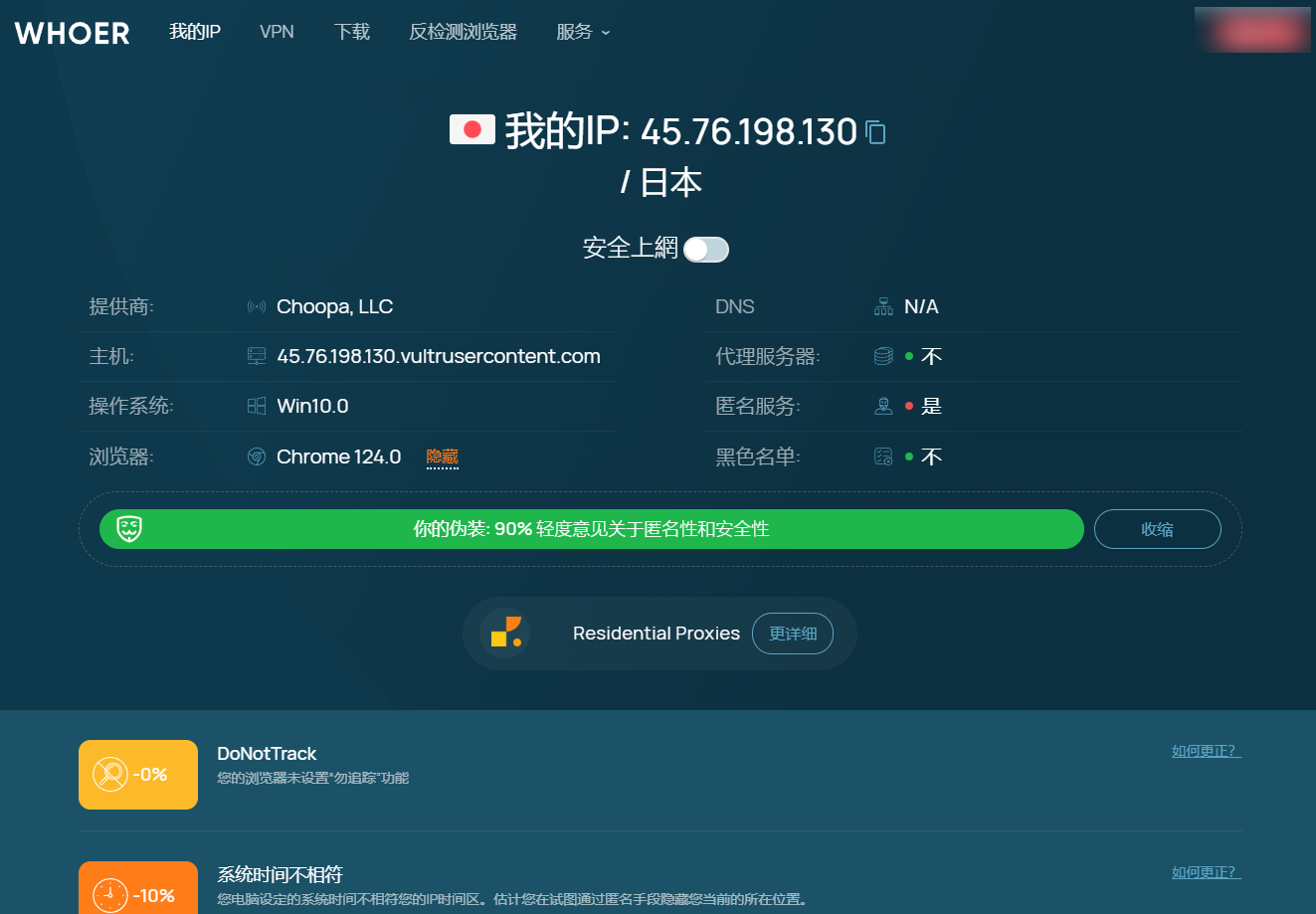Click the 收缩 collapse button
Image resolution: width=1316 pixels, height=914 pixels.
point(1158,529)
